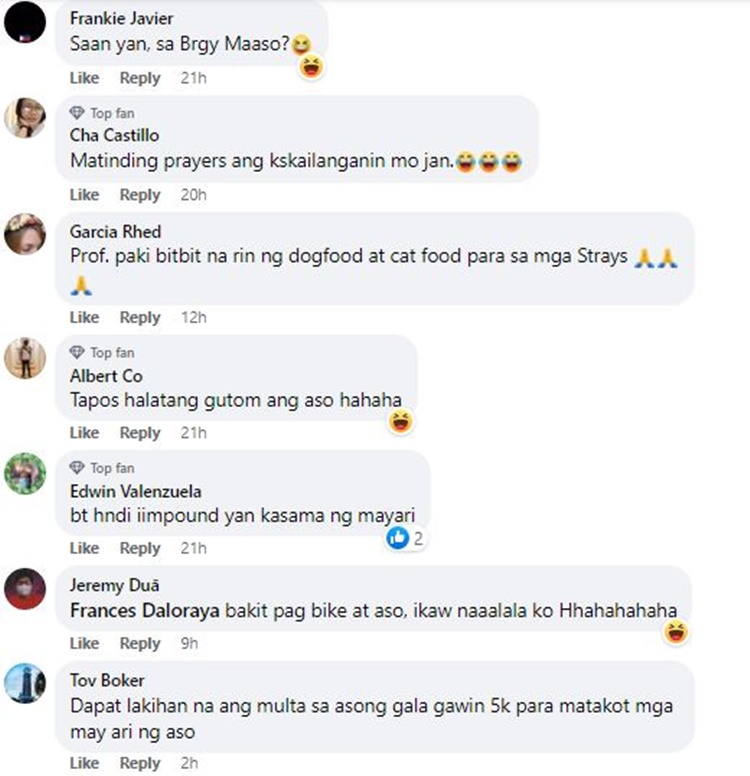This screenshot has width=750, height=776.
Task: Click Cha Castillo's Top fan diamond badge
Action: pyautogui.click(x=77, y=113)
